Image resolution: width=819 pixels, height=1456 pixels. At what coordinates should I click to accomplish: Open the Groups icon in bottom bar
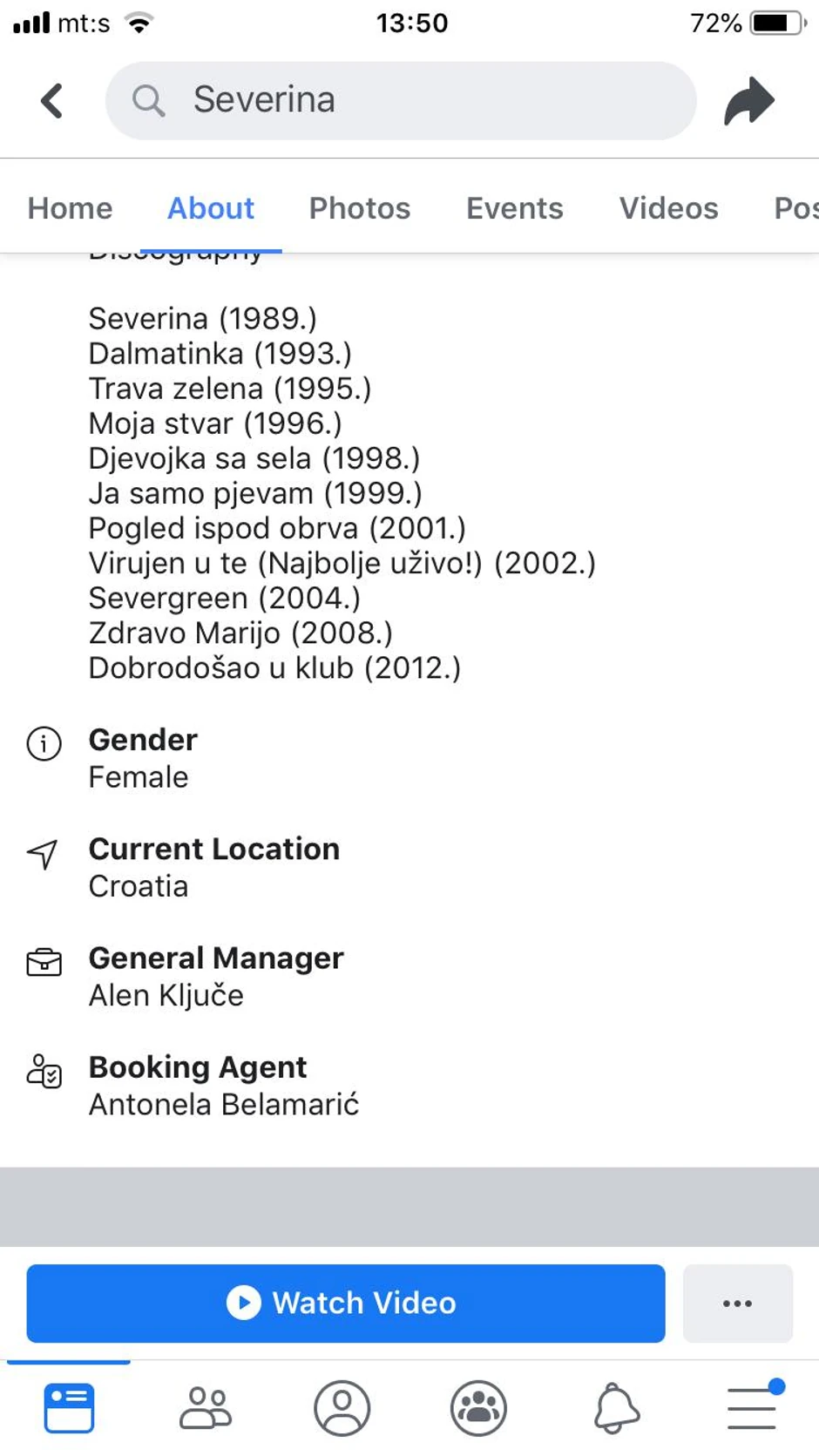pyautogui.click(x=478, y=1407)
